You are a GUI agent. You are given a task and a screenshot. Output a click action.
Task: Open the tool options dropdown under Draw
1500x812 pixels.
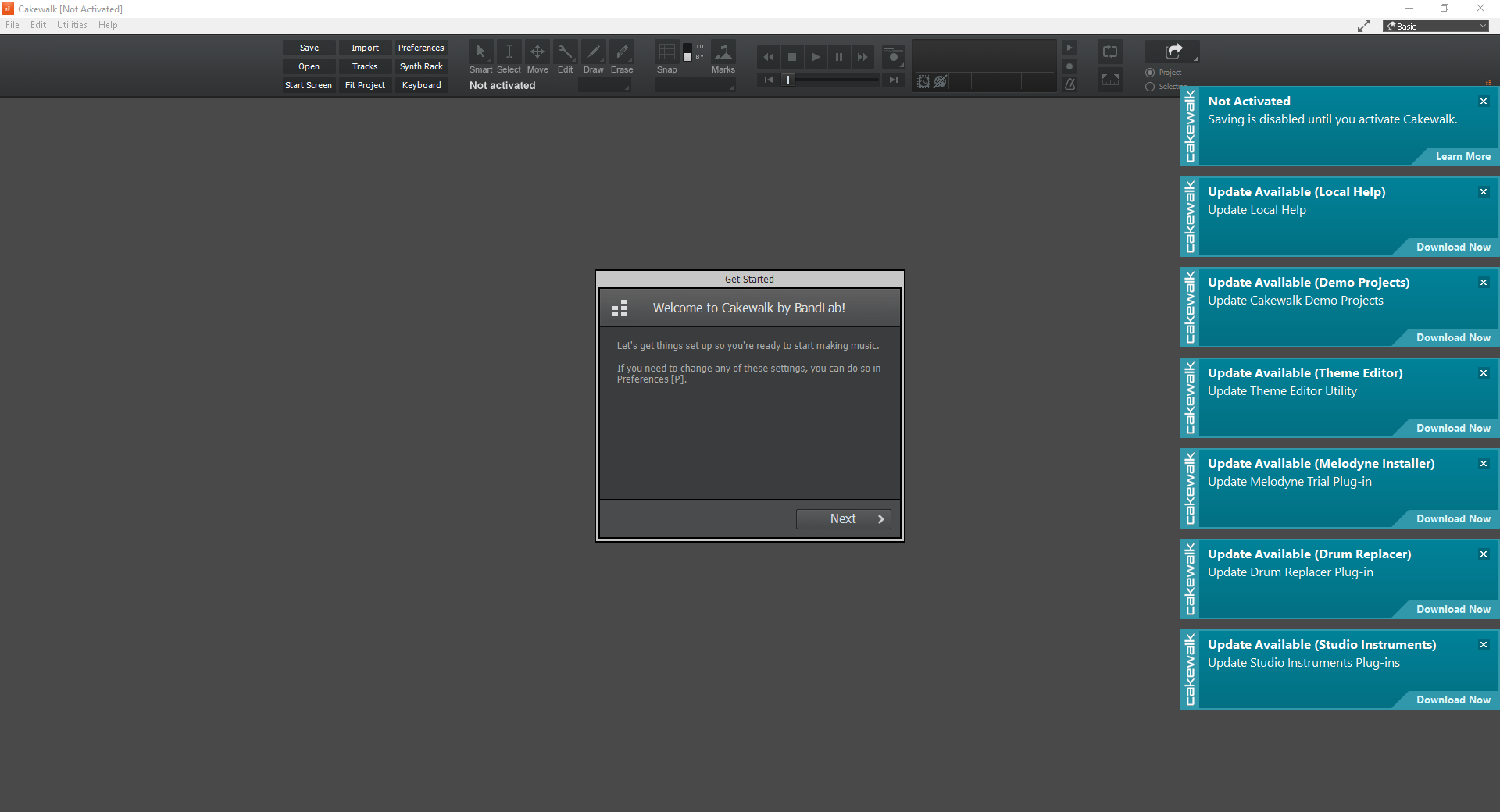604,85
